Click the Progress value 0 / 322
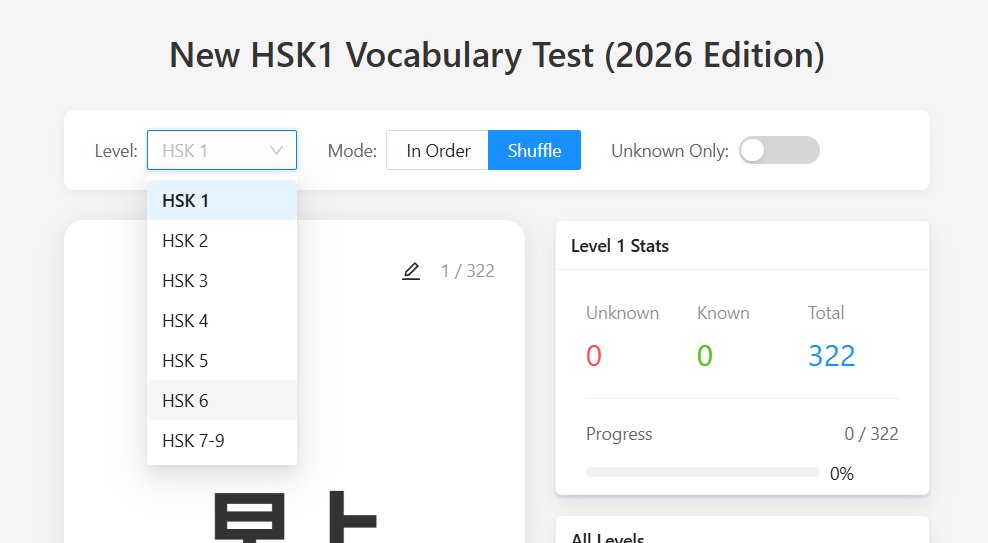 click(871, 434)
